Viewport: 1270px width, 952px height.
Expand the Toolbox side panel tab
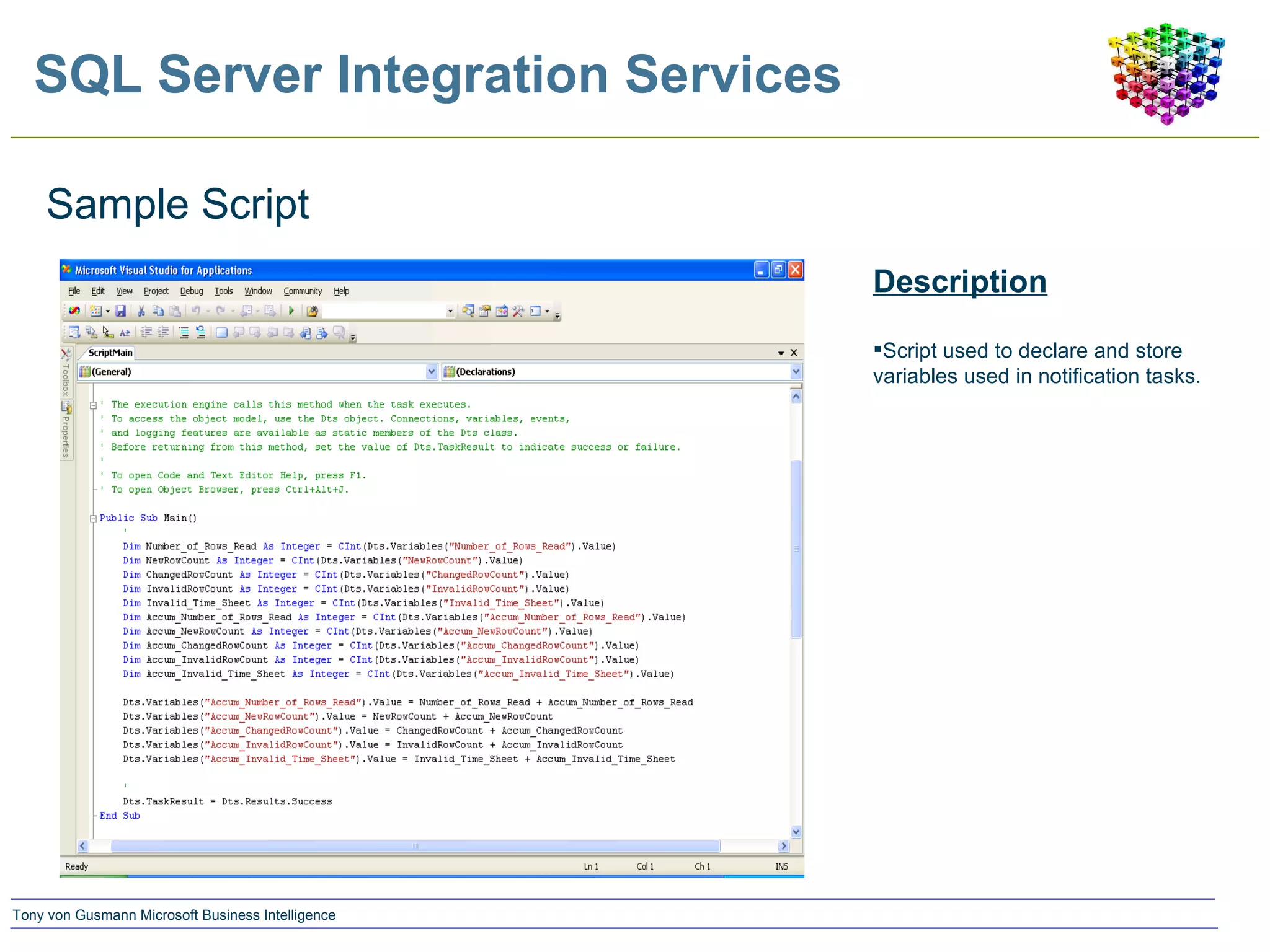66,372
